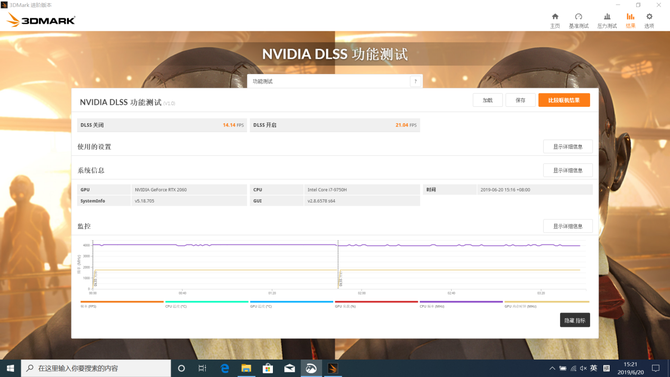Open the 选项 options gear
Screen dimensions: 670x377
(x=649, y=21)
